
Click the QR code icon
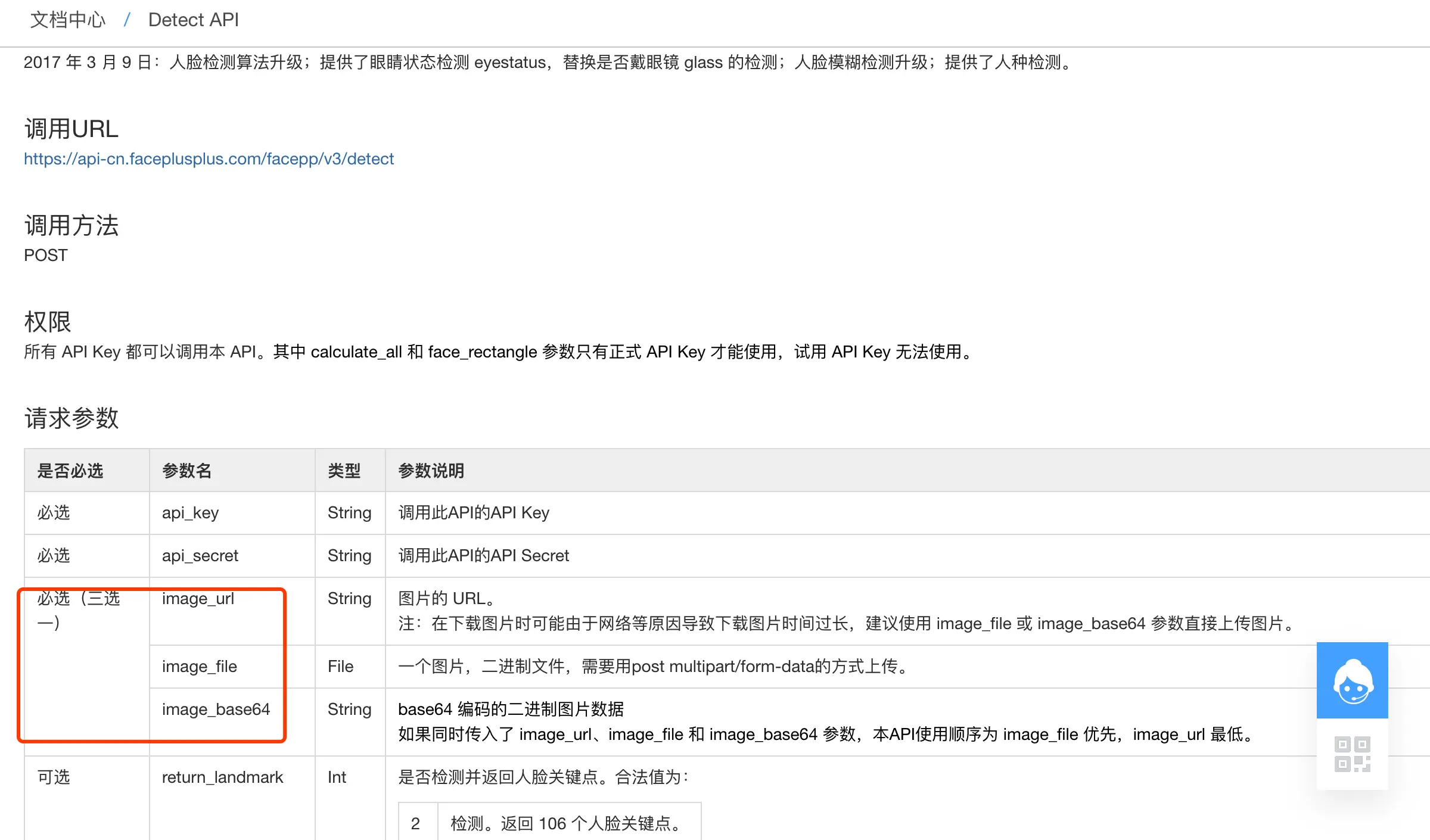(x=1352, y=754)
